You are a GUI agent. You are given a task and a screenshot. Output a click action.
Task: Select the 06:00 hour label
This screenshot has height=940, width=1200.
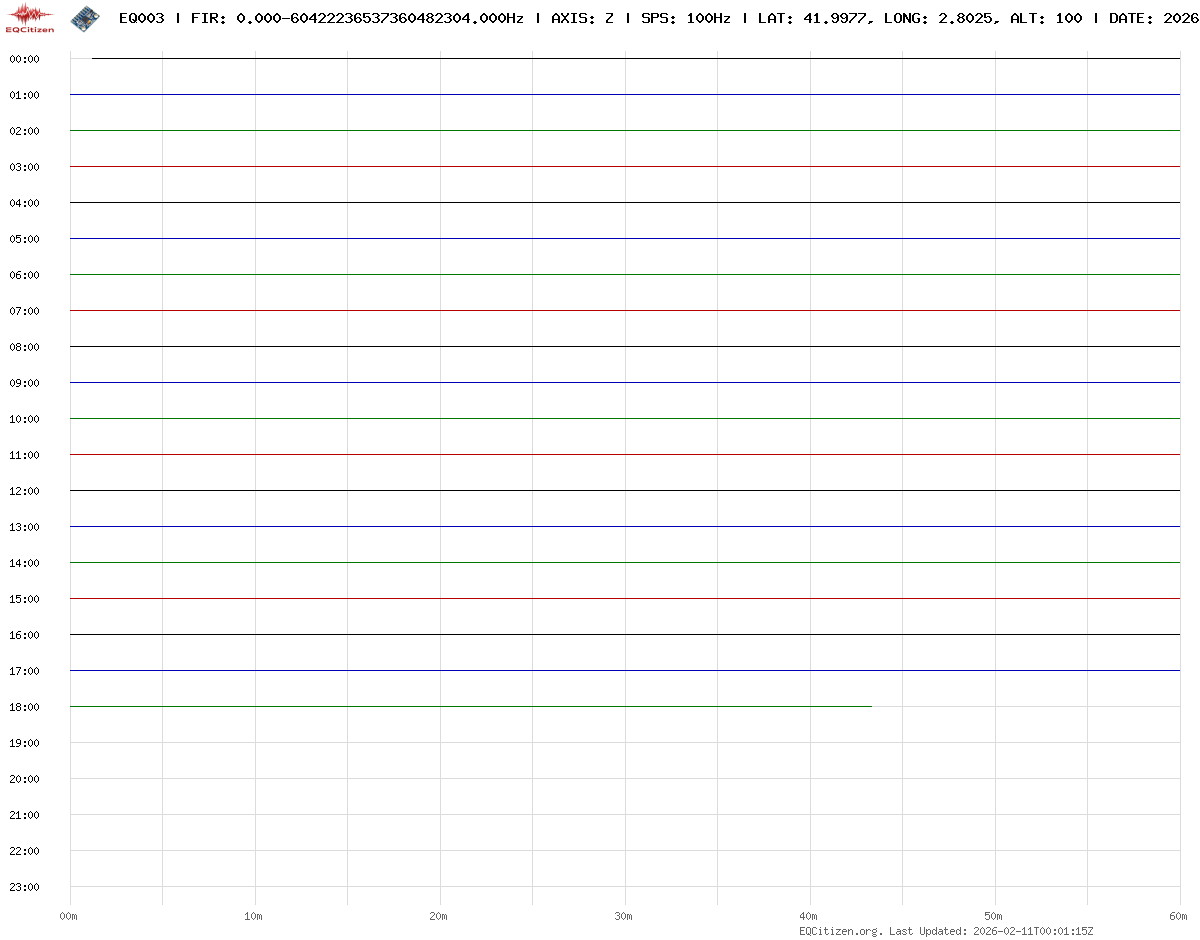(x=24, y=275)
